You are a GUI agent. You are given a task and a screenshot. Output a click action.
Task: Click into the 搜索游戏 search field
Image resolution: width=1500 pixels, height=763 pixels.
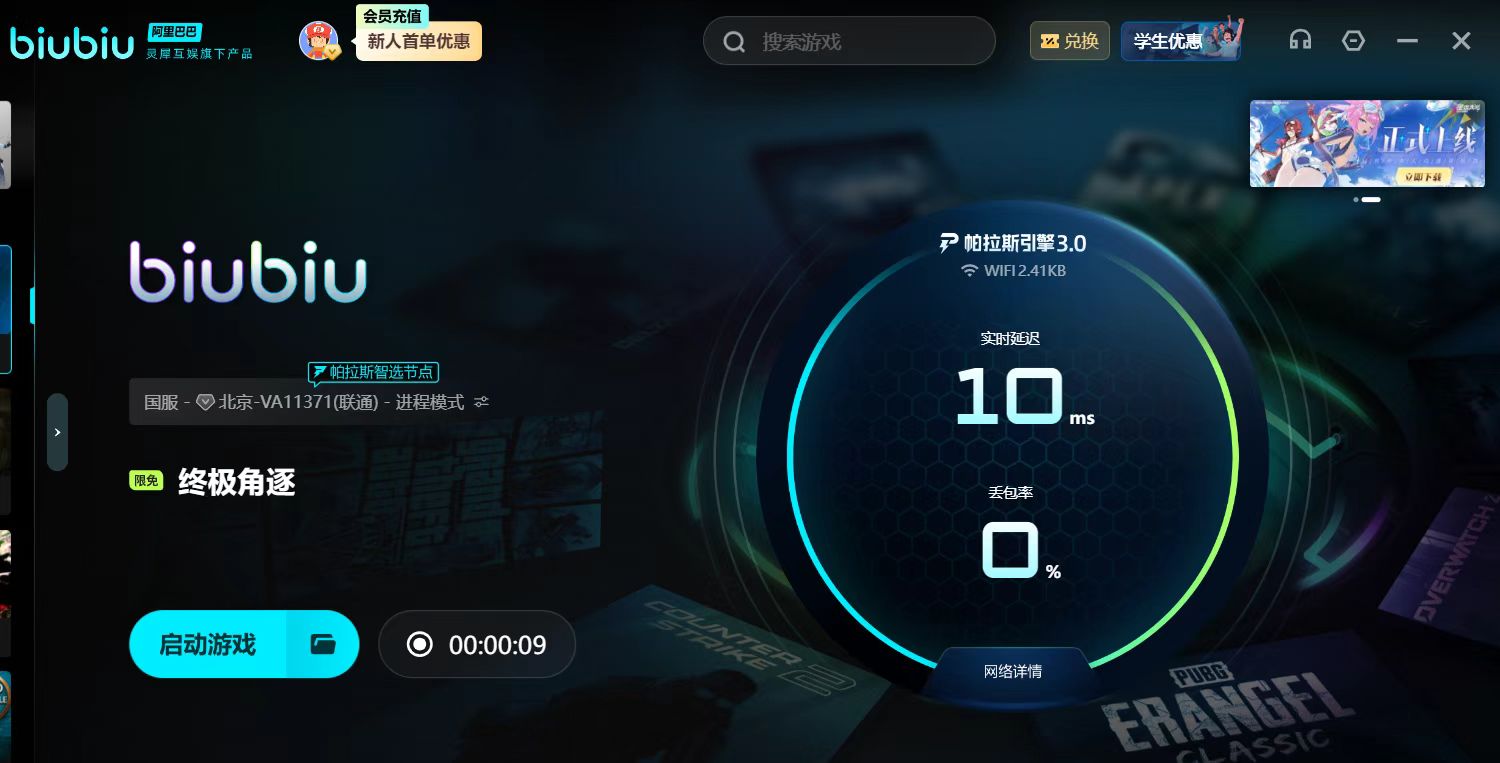pos(850,42)
